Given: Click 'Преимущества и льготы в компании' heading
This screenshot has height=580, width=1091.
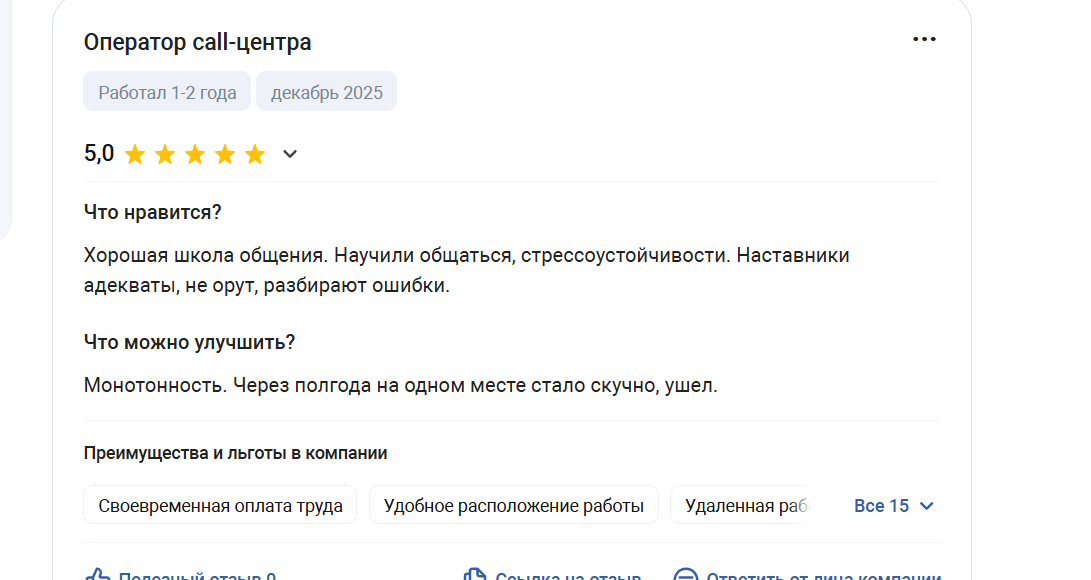Looking at the screenshot, I should point(235,453).
